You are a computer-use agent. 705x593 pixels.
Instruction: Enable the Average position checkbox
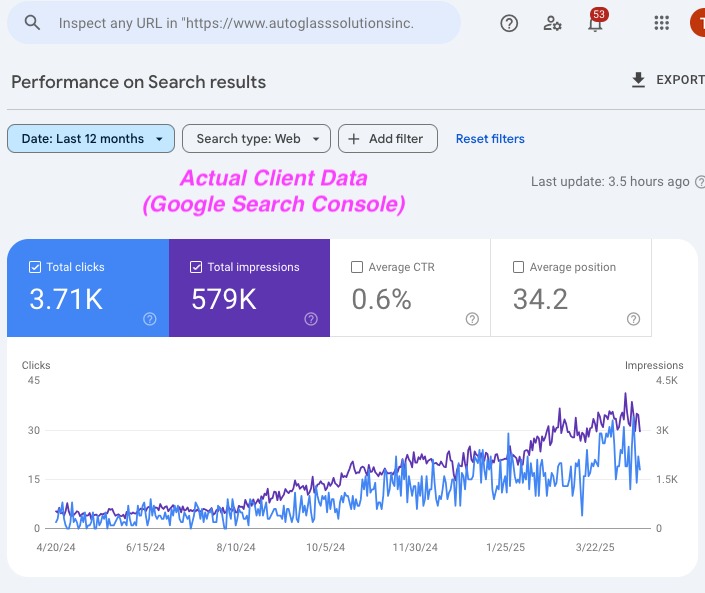pos(518,267)
